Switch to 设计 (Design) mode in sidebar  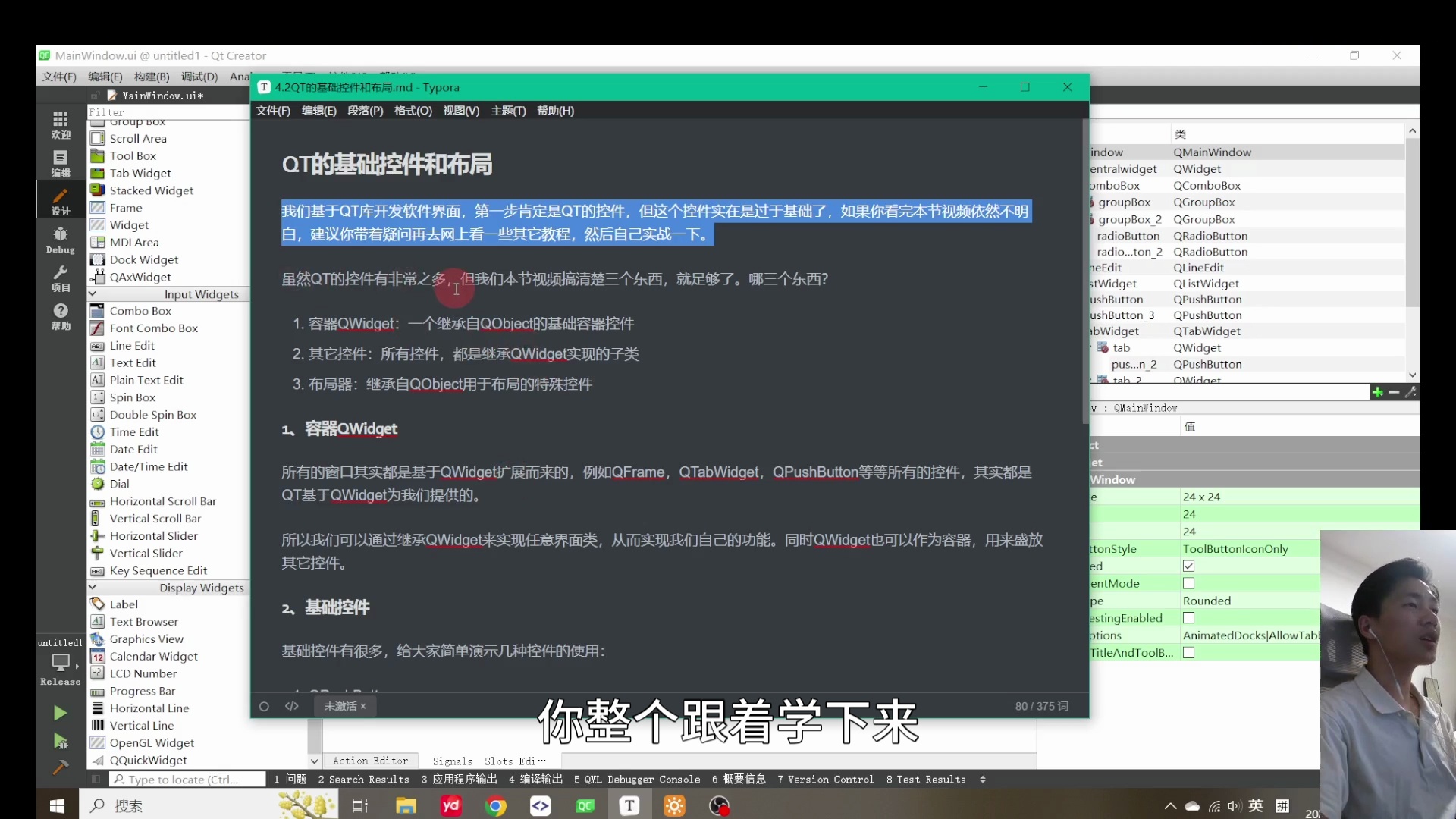pos(60,199)
